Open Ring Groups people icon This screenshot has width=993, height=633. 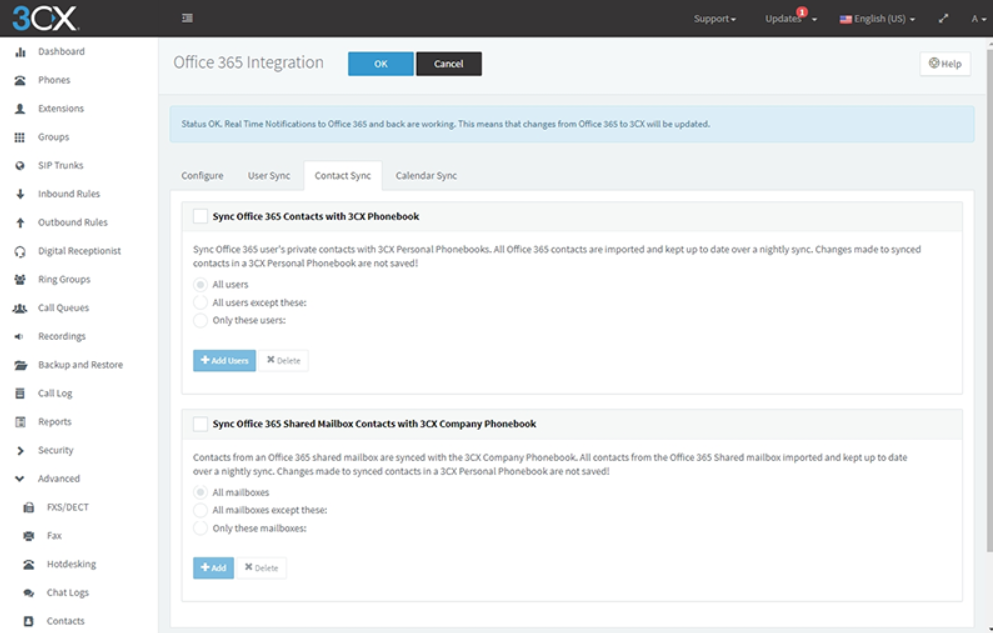[20, 280]
